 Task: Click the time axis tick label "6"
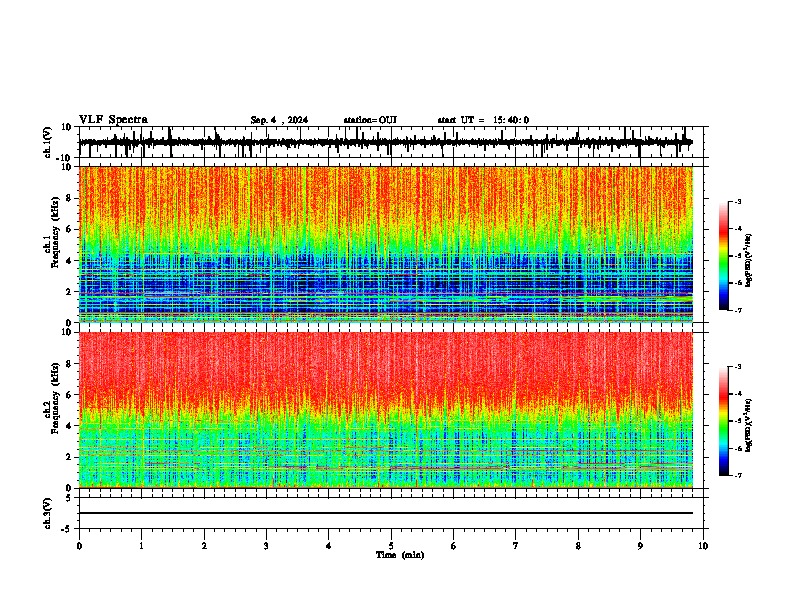pyautogui.click(x=453, y=546)
